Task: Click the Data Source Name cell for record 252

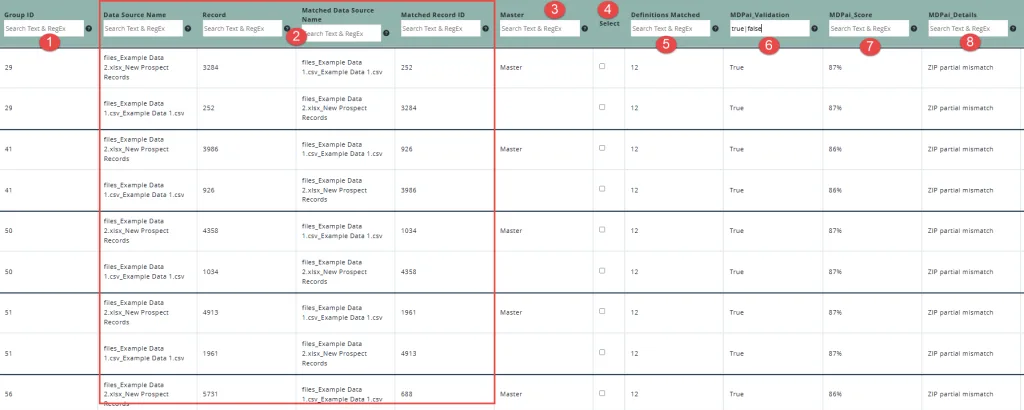Action: [x=144, y=108]
